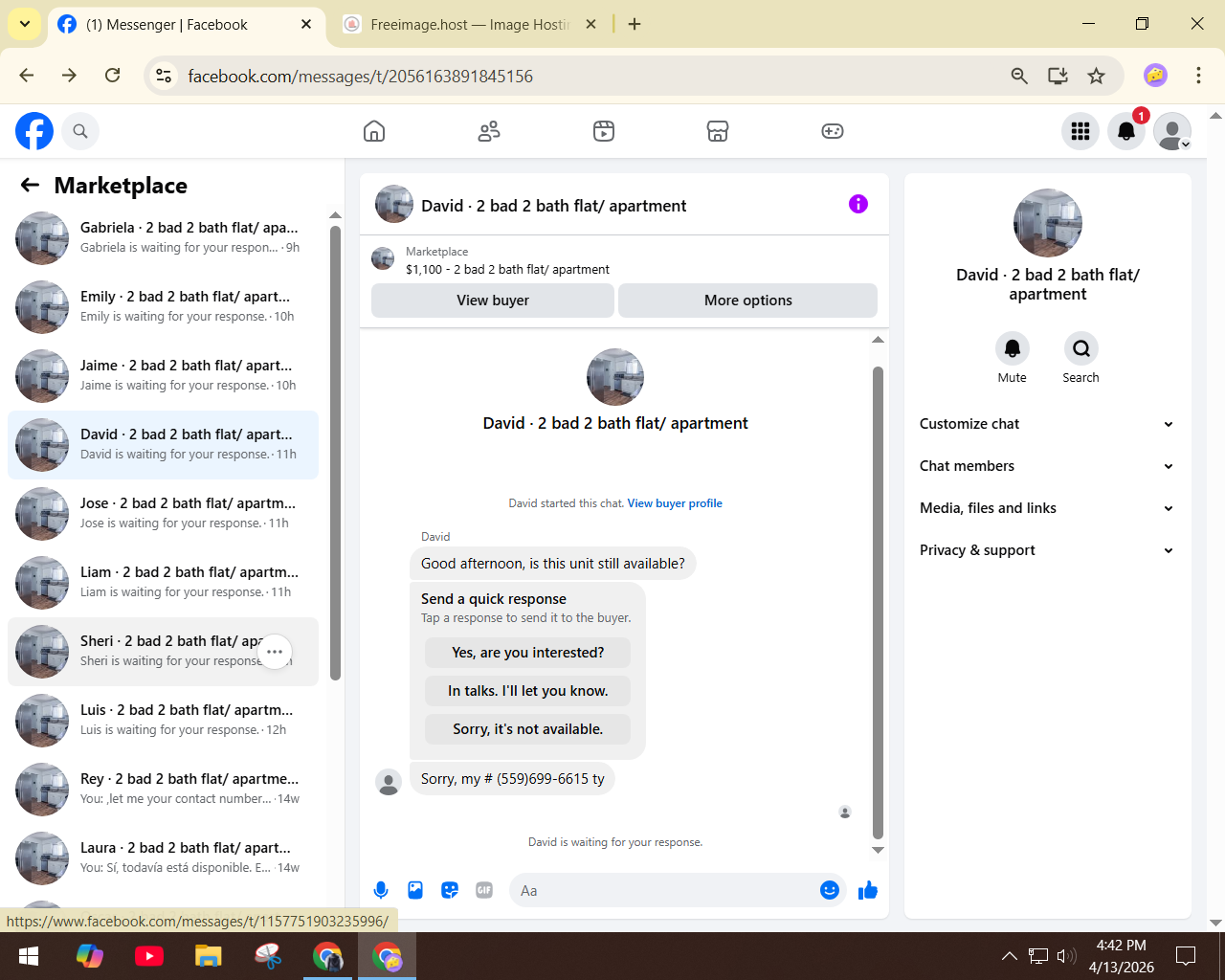Open the Windows Start button
1225x980 pixels.
pyautogui.click(x=29, y=956)
